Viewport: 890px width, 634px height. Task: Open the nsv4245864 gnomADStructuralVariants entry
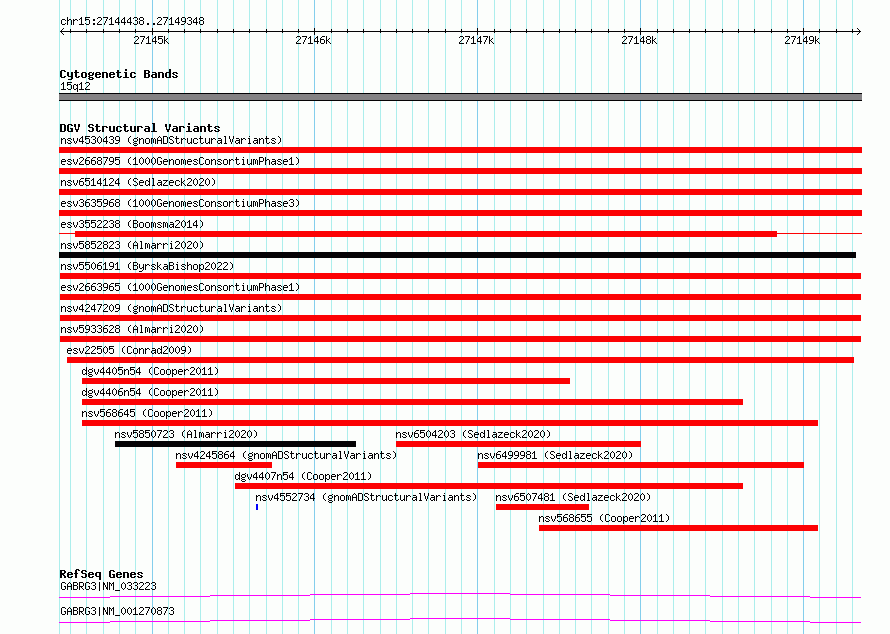pyautogui.click(x=286, y=455)
